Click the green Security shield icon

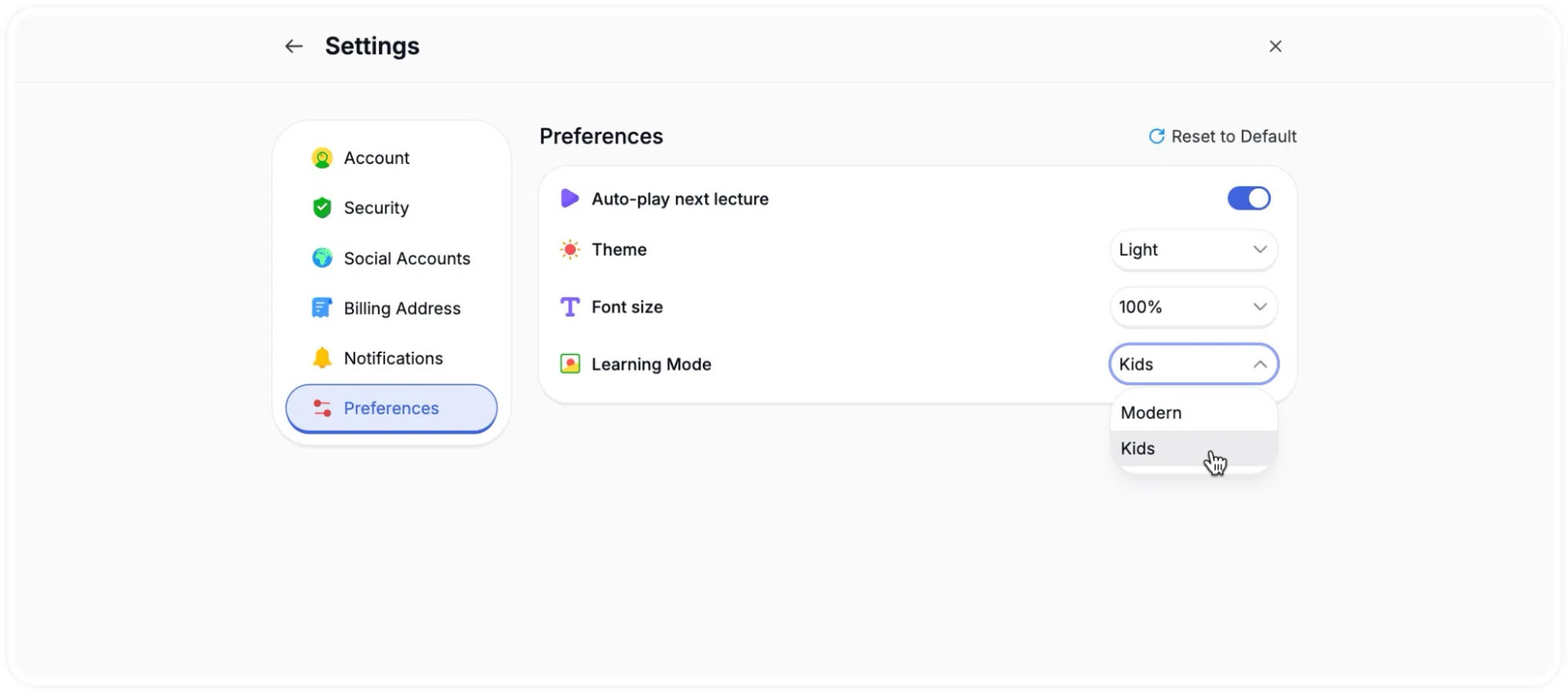[x=322, y=208]
